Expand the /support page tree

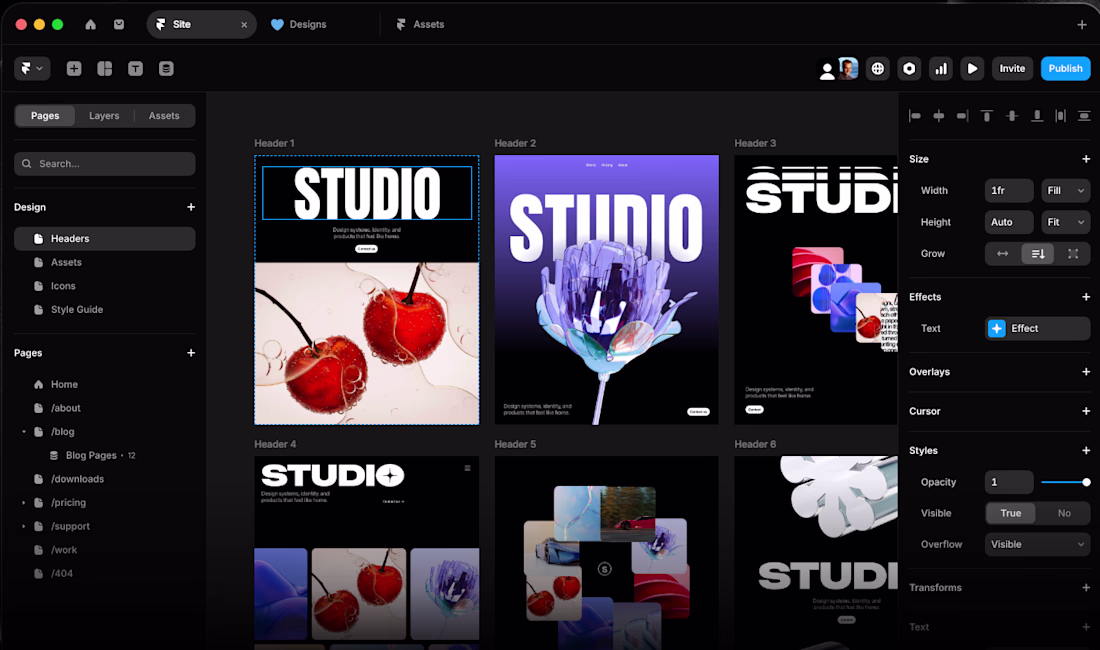pos(24,527)
